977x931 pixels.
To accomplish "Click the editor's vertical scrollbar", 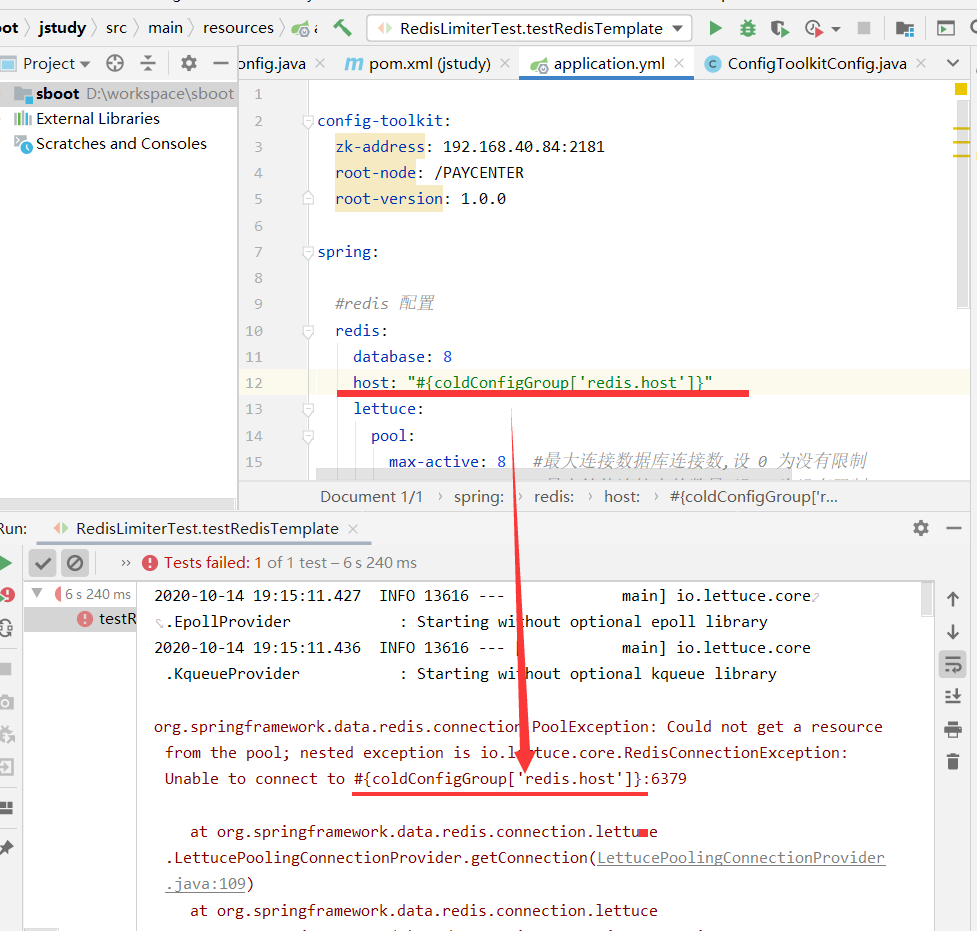I will pyautogui.click(x=962, y=206).
